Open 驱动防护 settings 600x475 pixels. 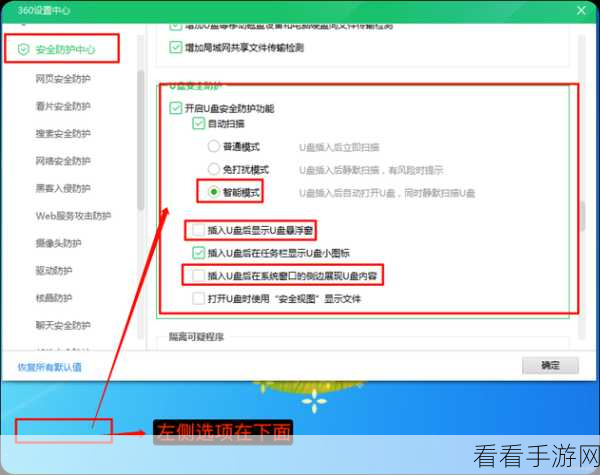(x=54, y=271)
